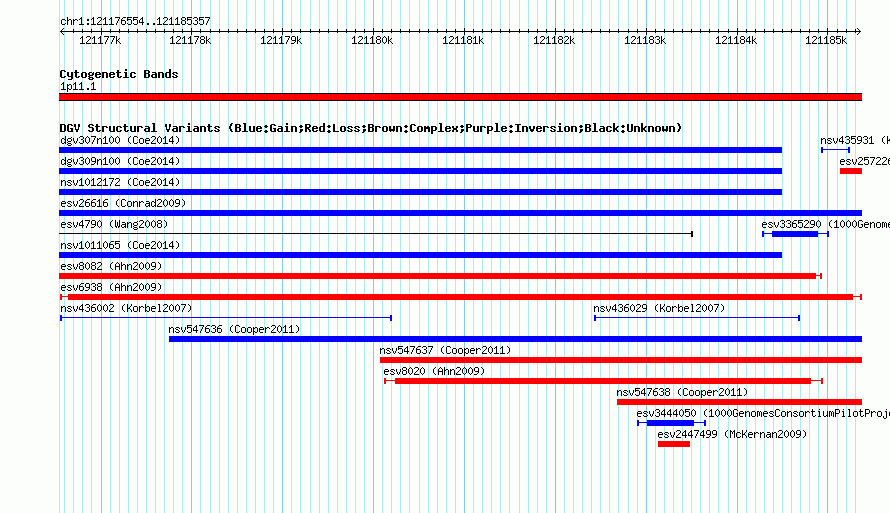Select the esv4790 (Wang2008) black line feature
The width and height of the screenshot is (890, 513).
point(376,234)
